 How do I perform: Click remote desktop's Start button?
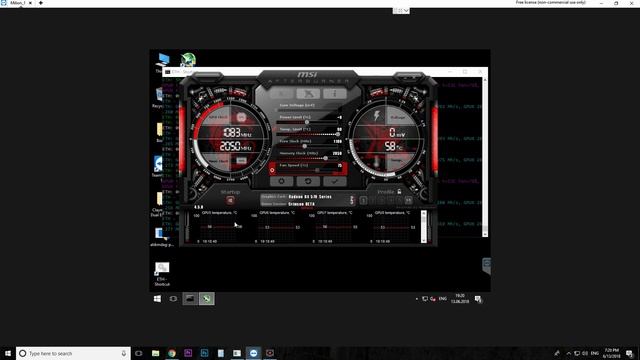(x=157, y=299)
